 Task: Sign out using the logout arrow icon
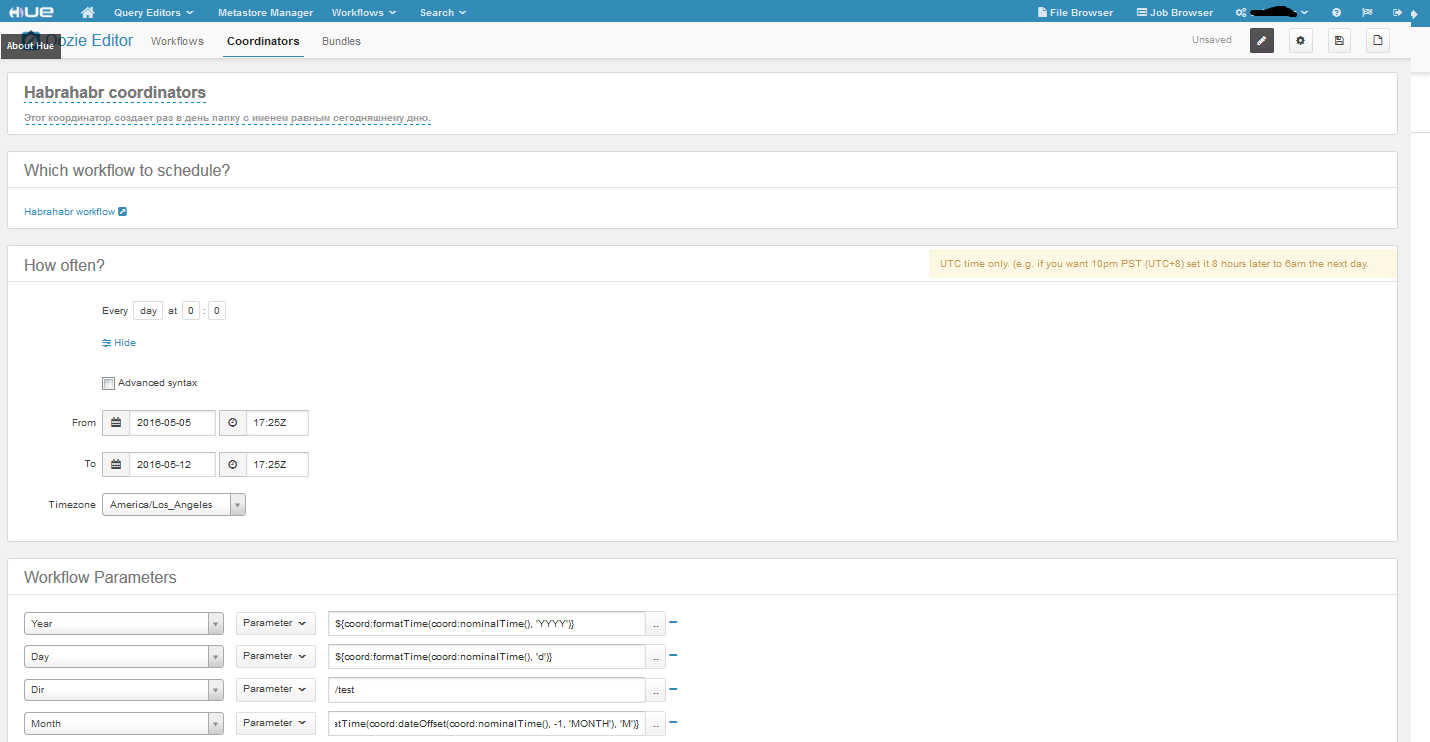(x=1397, y=12)
